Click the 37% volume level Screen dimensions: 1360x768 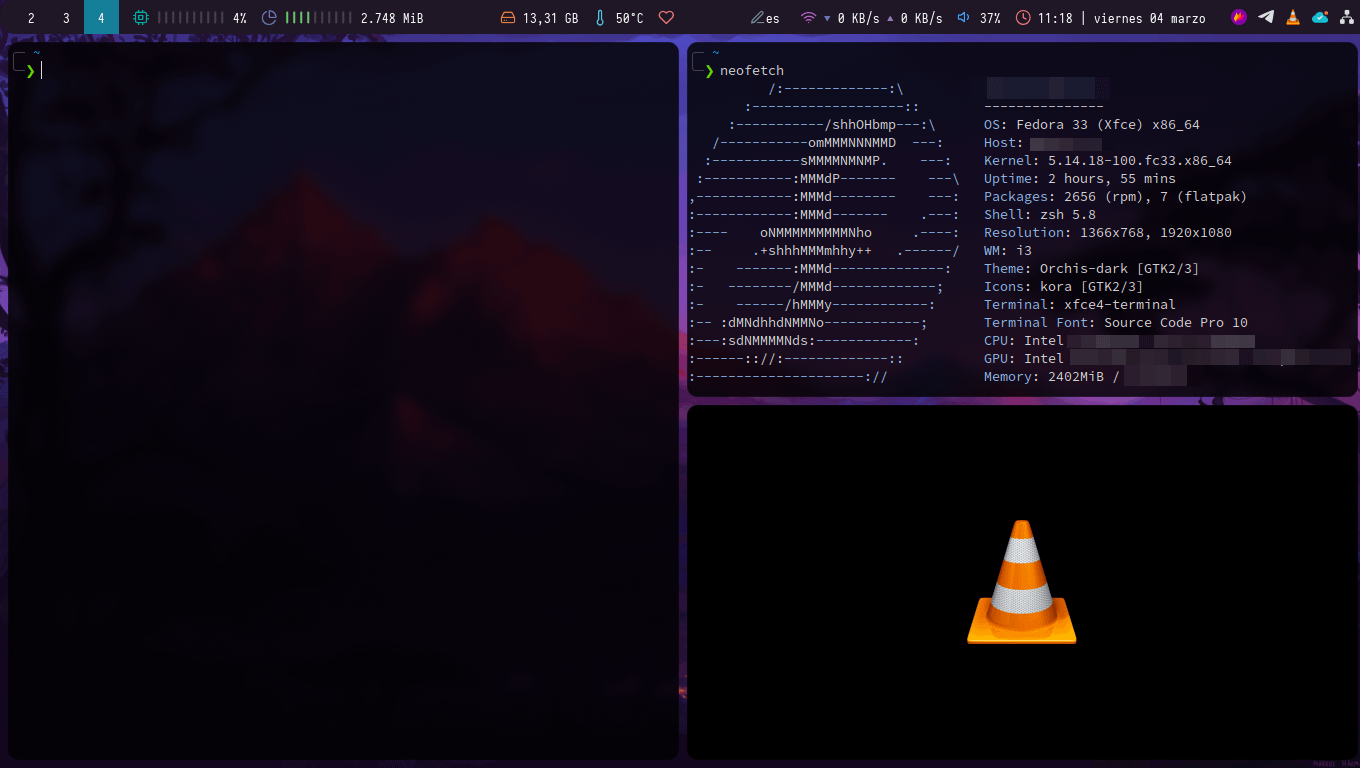pos(990,18)
